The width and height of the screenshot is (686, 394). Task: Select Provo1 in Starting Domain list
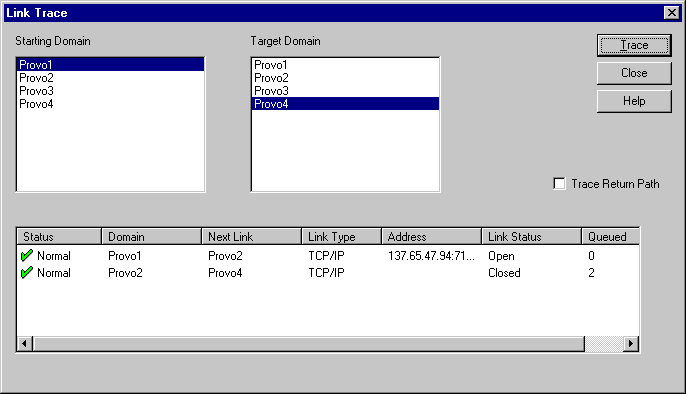point(110,65)
